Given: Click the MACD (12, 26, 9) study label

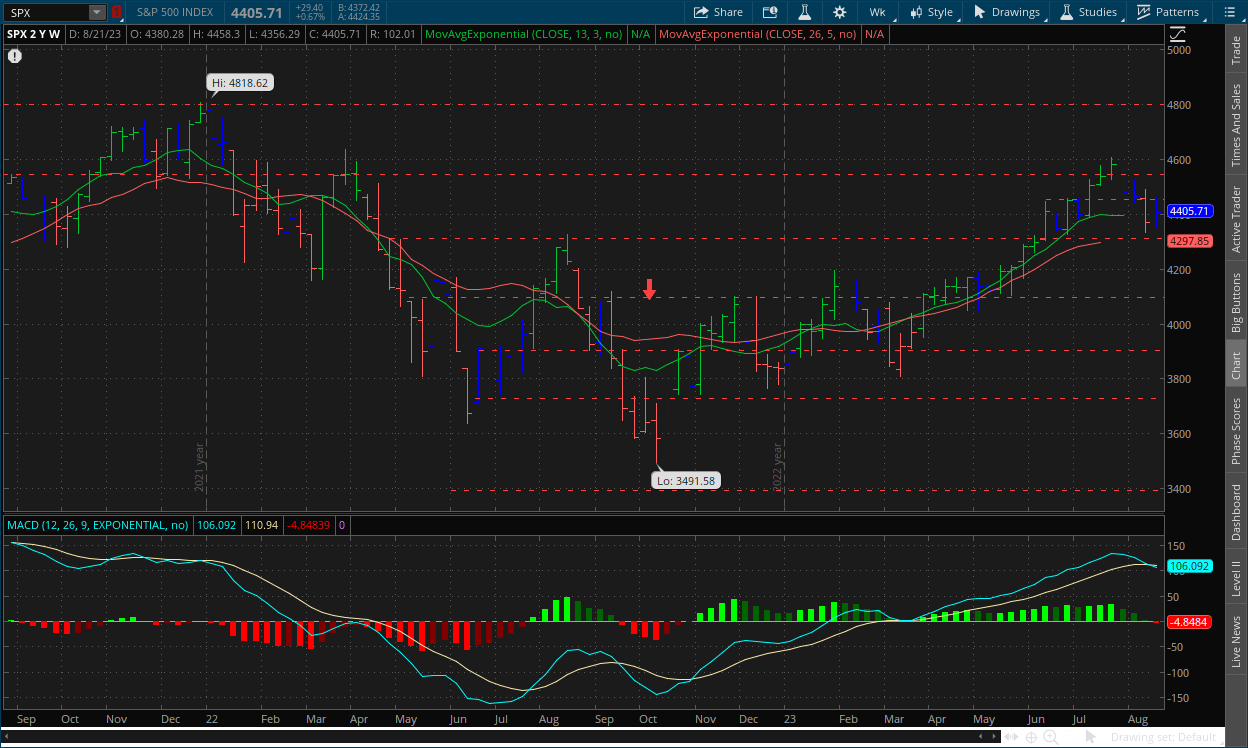Looking at the screenshot, I should (98, 525).
